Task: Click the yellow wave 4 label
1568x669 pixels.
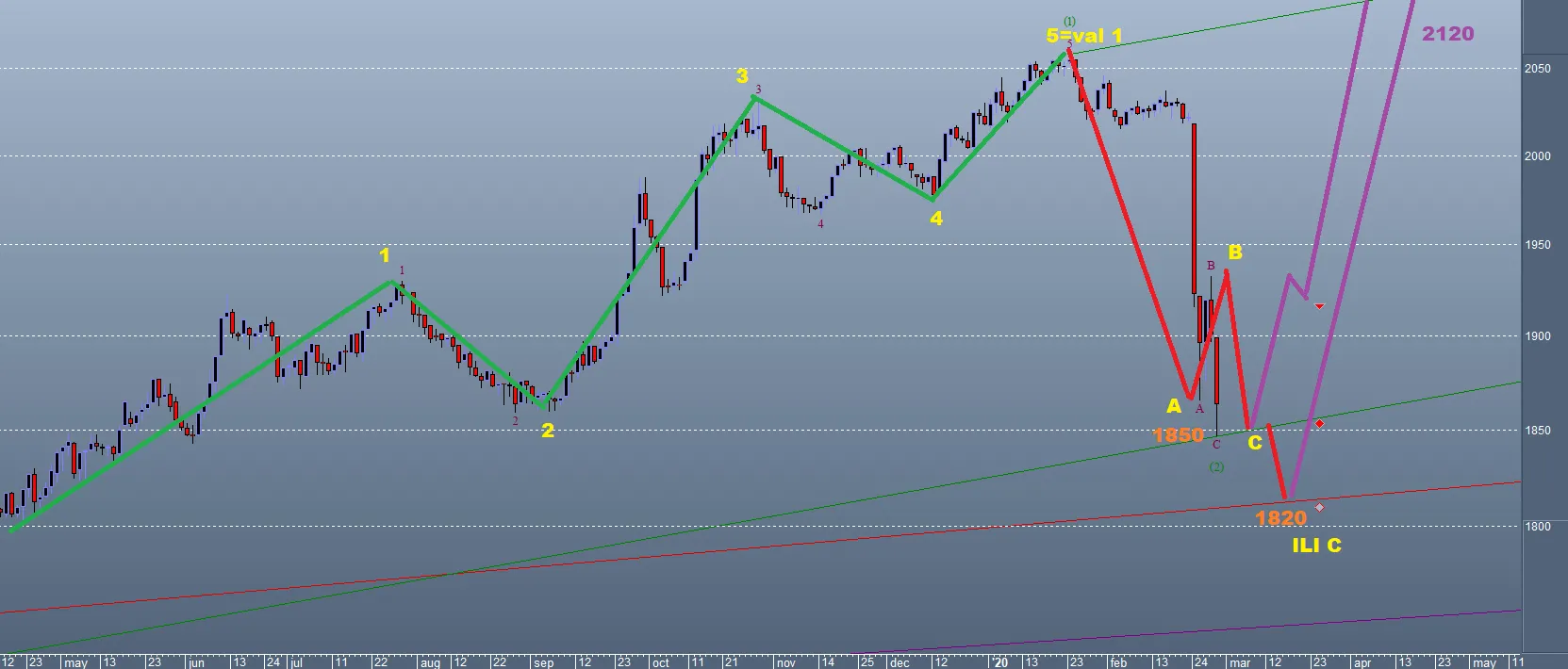Action: (935, 219)
